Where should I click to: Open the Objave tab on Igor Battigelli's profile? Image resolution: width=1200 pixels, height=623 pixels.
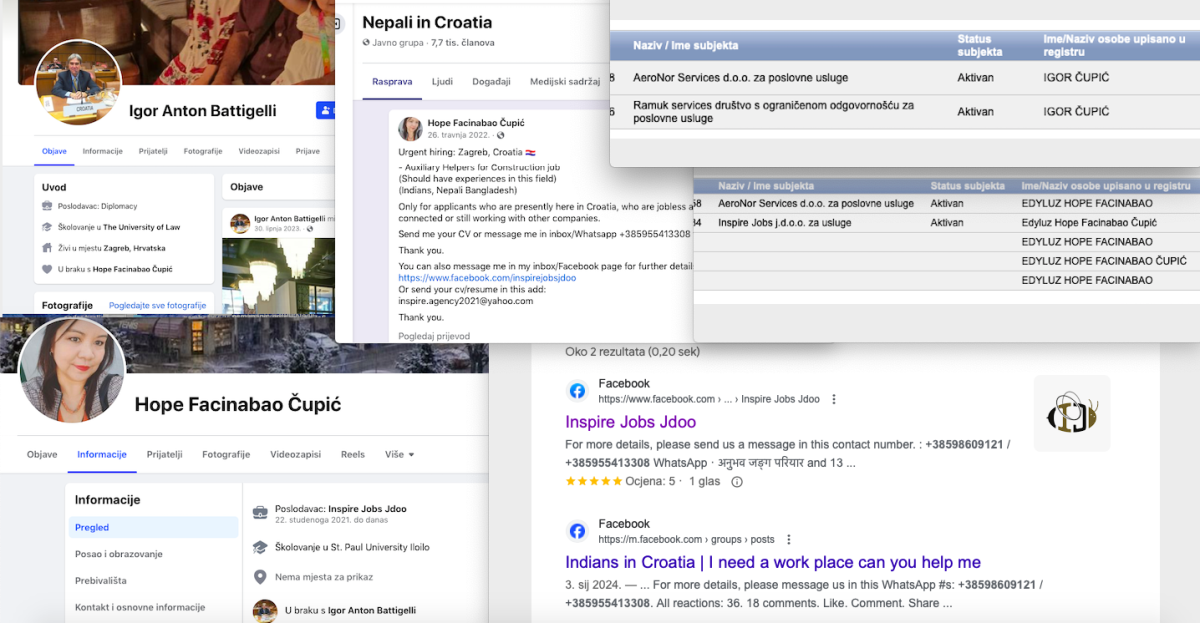coord(54,151)
